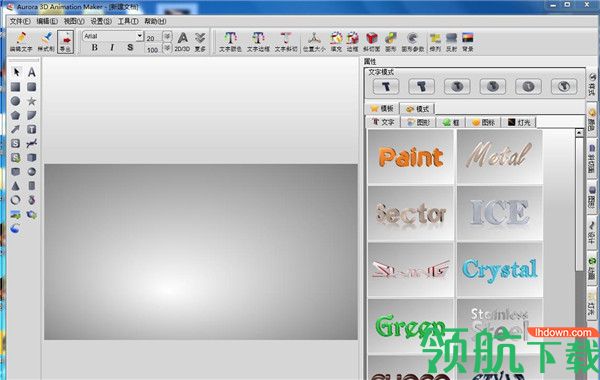Click the 边框 border toolbar icon
The height and width of the screenshot is (380, 600).
[352, 42]
